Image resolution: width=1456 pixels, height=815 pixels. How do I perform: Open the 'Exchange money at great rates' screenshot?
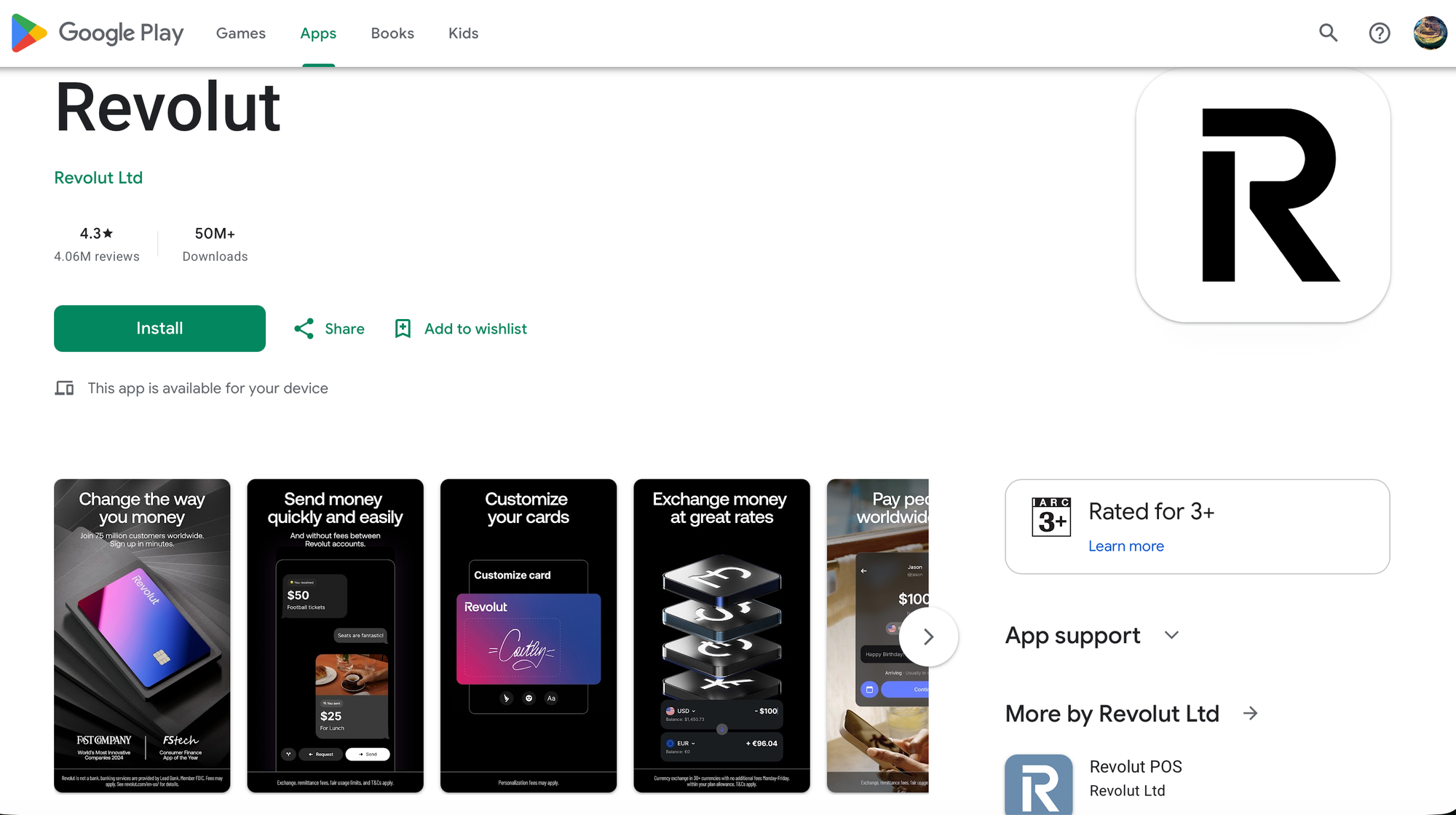(x=721, y=636)
